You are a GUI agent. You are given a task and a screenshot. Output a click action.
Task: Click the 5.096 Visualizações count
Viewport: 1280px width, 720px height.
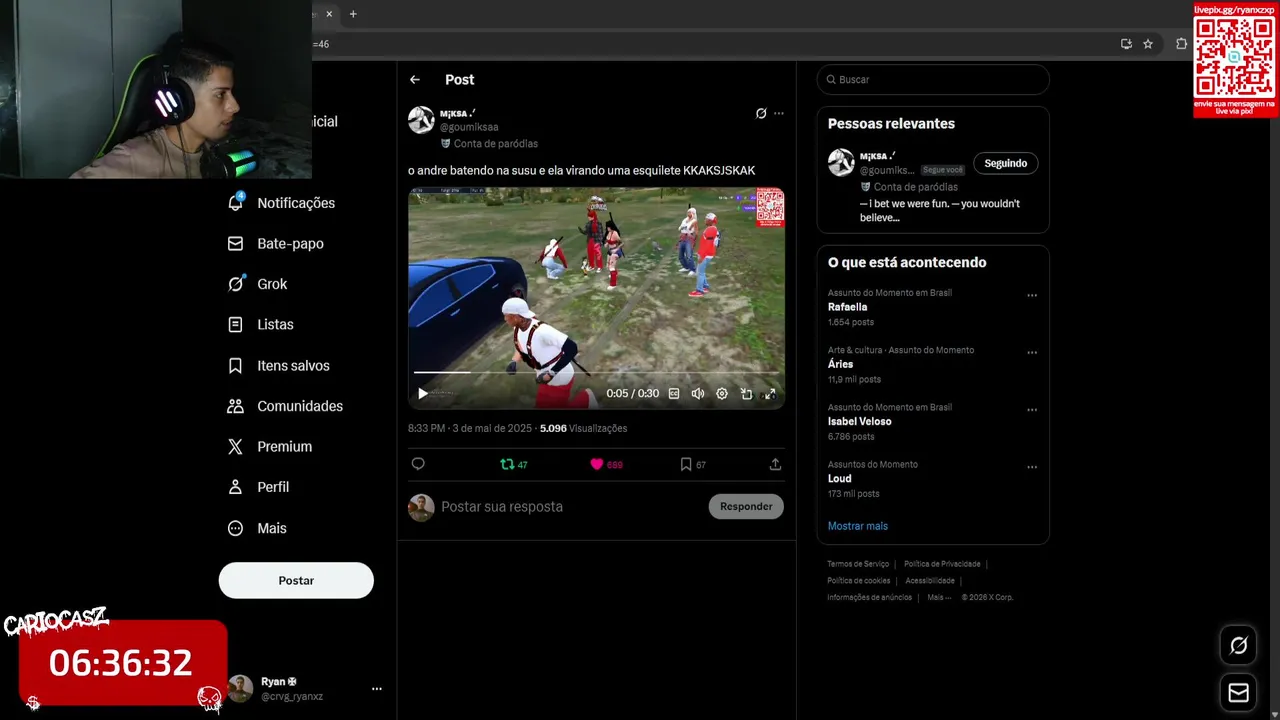583,428
